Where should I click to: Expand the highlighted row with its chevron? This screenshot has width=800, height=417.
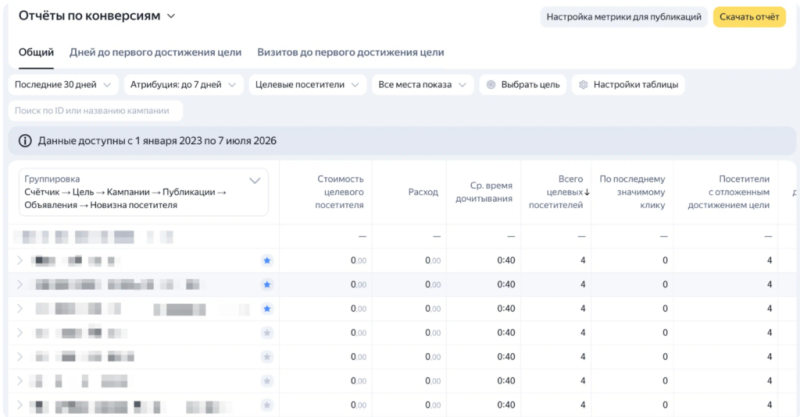click(20, 284)
